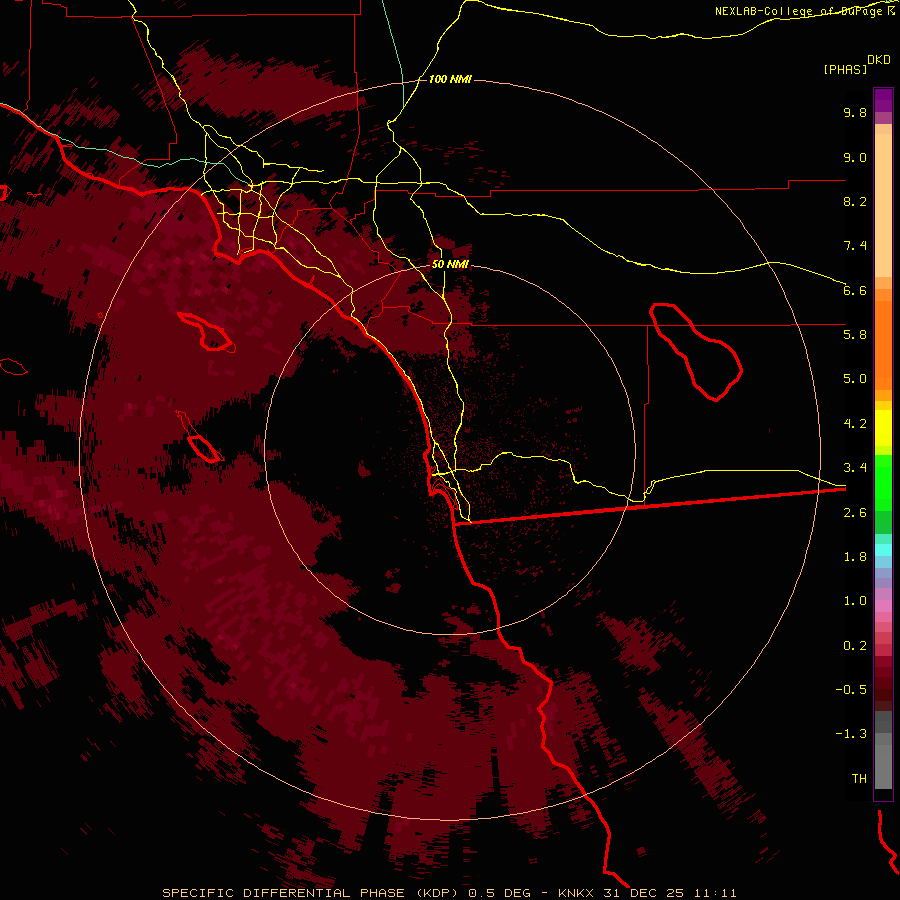Click the [PHAS] label near the legend
Viewport: 900px width, 900px height.
click(x=845, y=69)
